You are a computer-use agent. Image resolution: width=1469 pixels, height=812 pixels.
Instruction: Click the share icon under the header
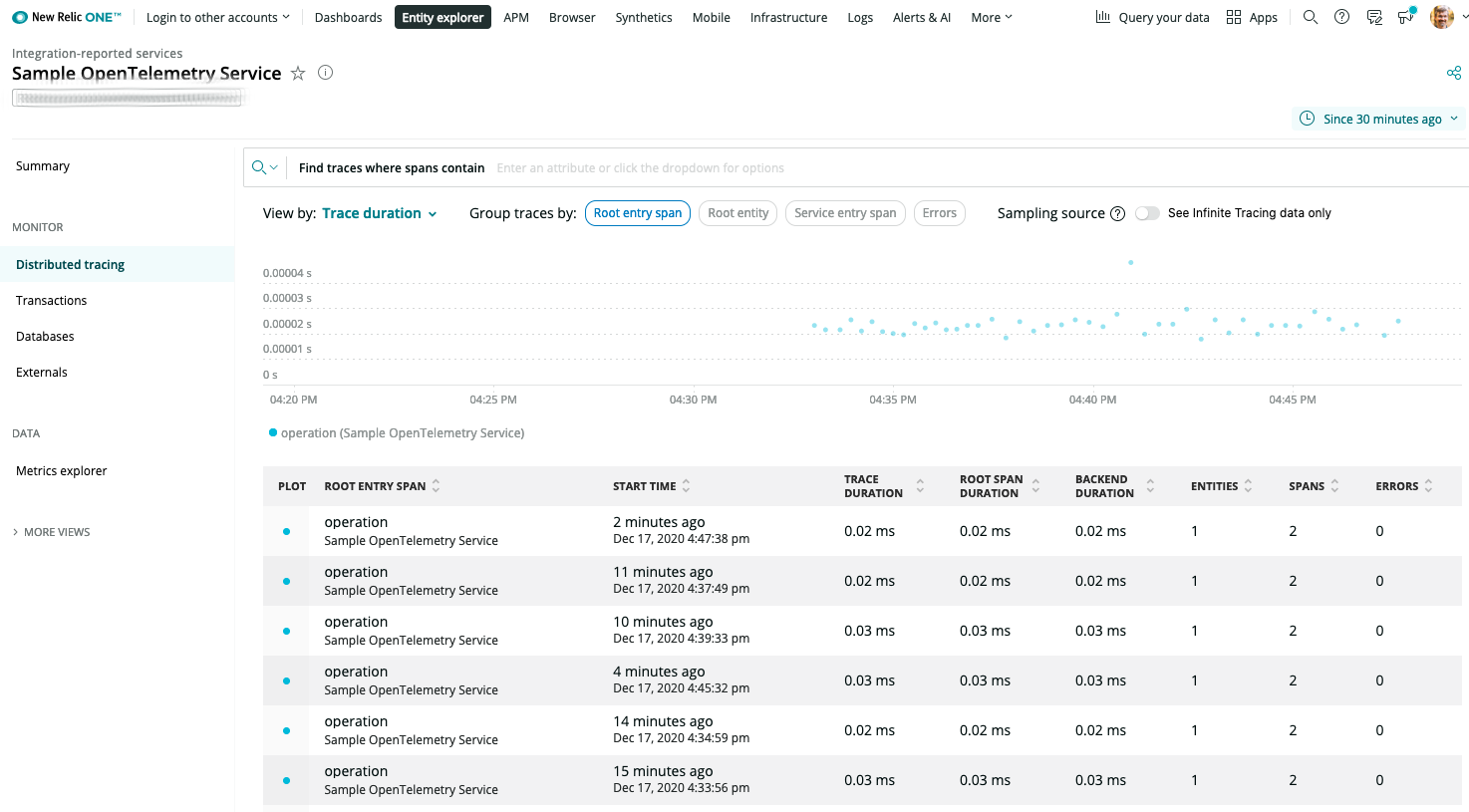click(x=1454, y=73)
